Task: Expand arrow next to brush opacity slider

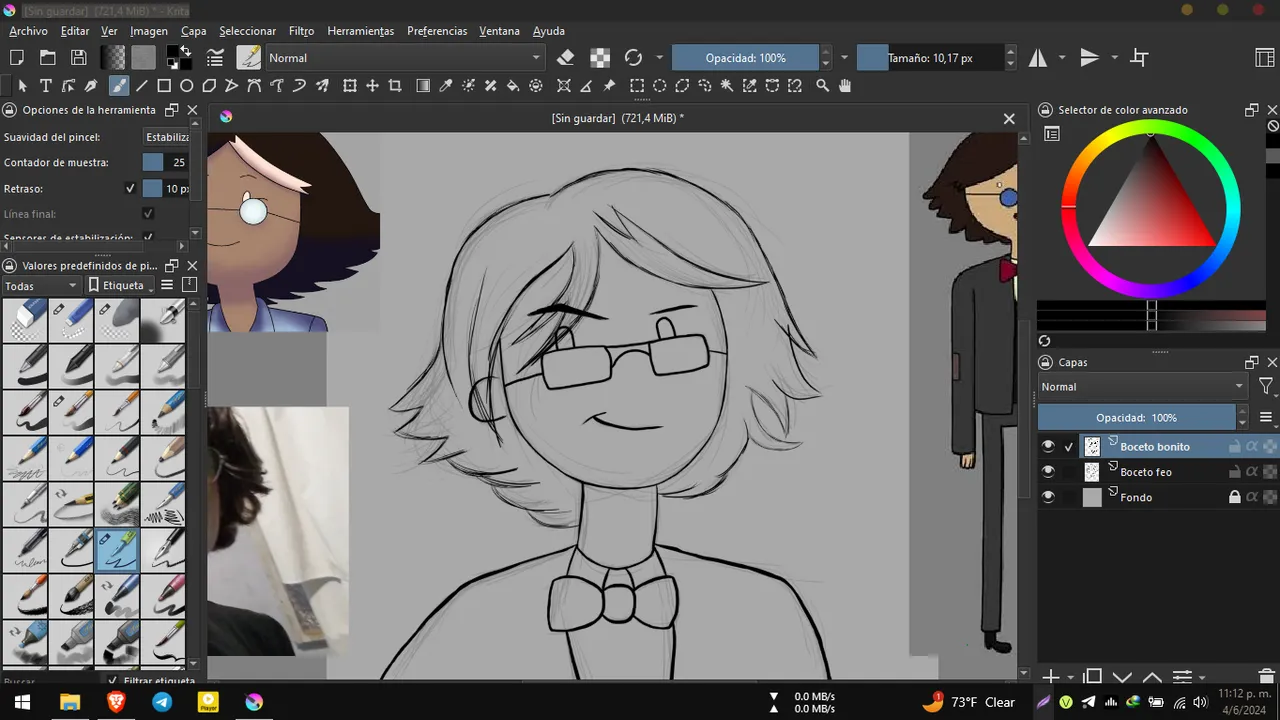Action: pyautogui.click(x=845, y=58)
